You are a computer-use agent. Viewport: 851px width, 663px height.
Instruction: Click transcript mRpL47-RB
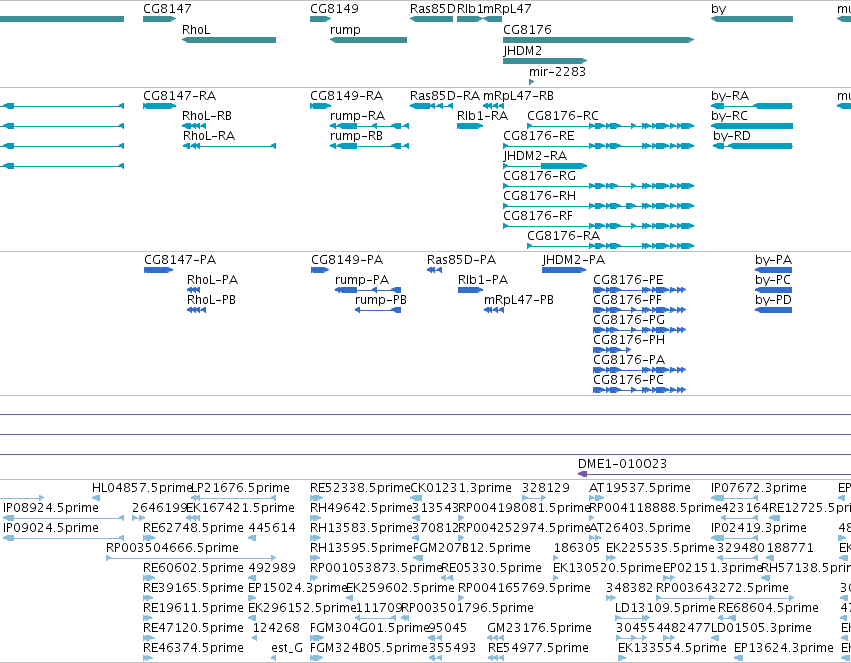click(x=518, y=96)
